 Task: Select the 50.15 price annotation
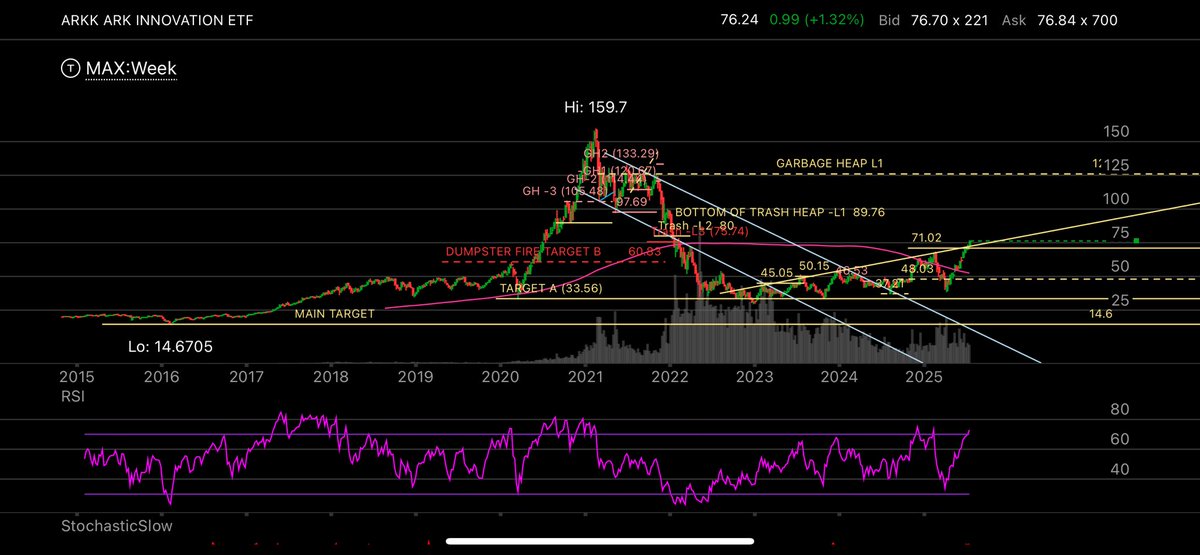tap(814, 266)
